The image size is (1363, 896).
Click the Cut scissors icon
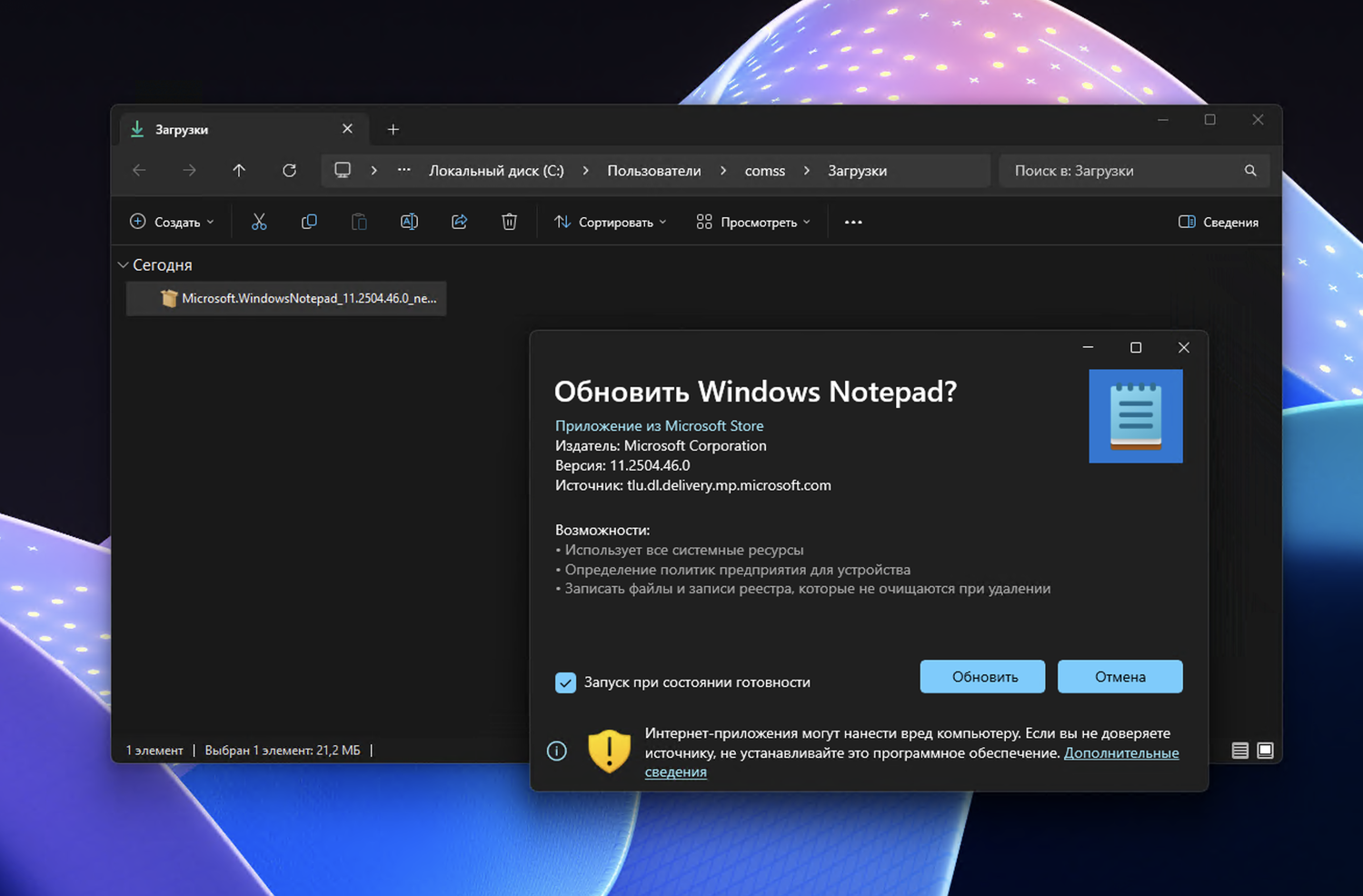pyautogui.click(x=259, y=222)
